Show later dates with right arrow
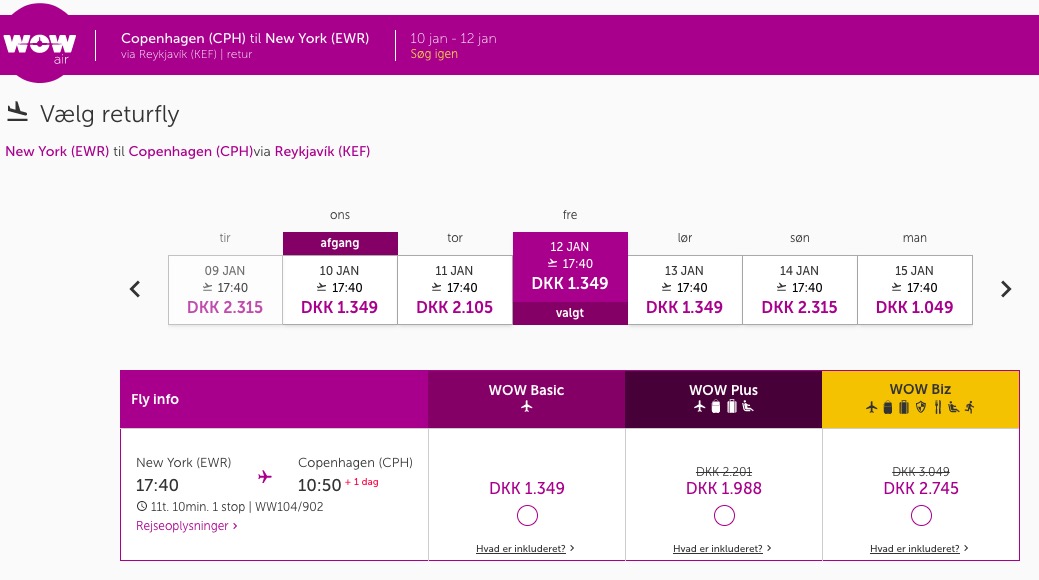This screenshot has width=1039, height=580. [x=1006, y=289]
